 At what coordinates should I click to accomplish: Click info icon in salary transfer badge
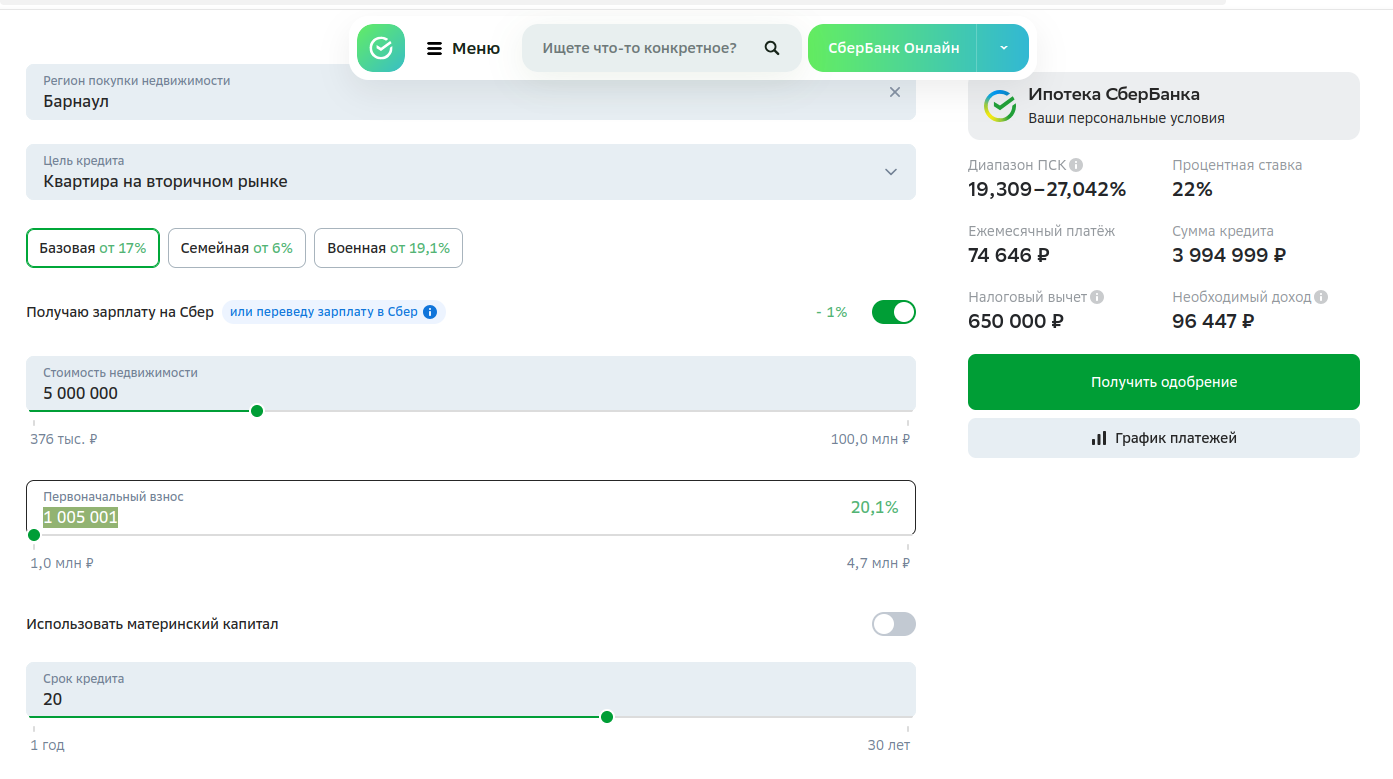coord(430,312)
